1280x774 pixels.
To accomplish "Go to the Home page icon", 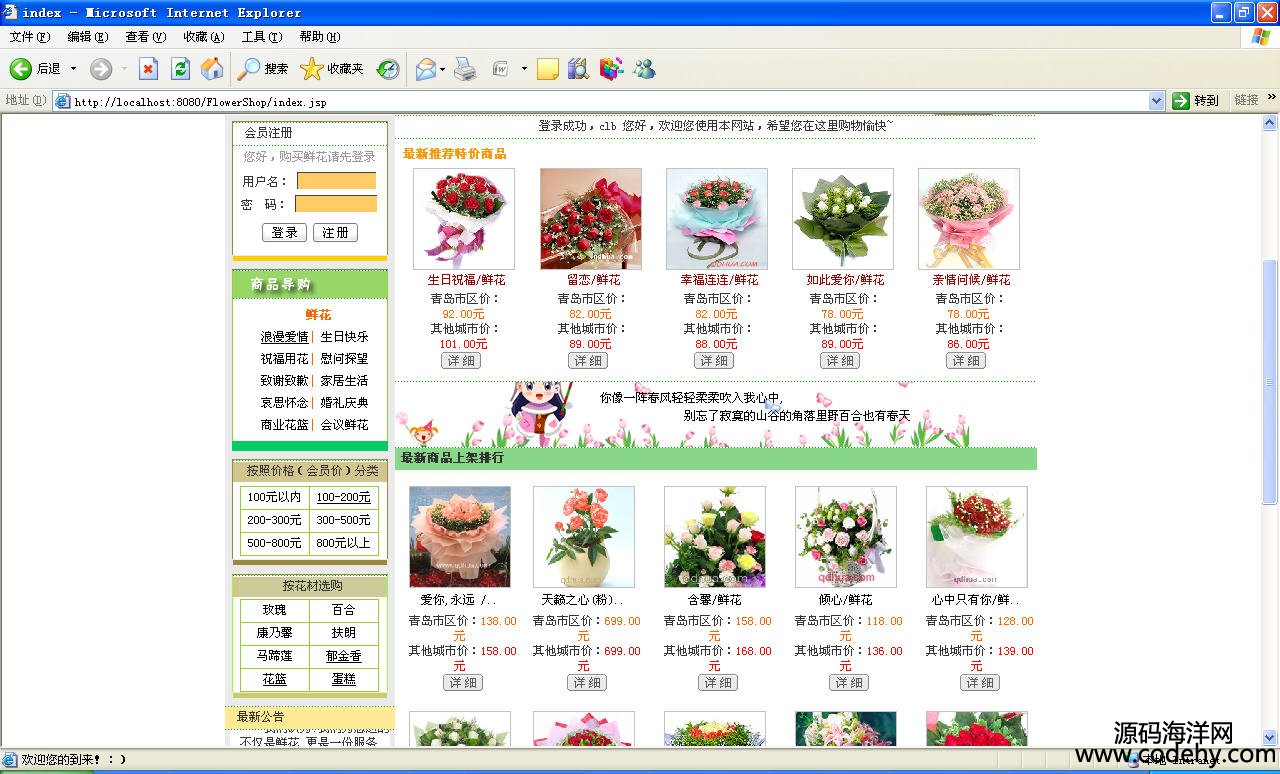I will coord(212,68).
